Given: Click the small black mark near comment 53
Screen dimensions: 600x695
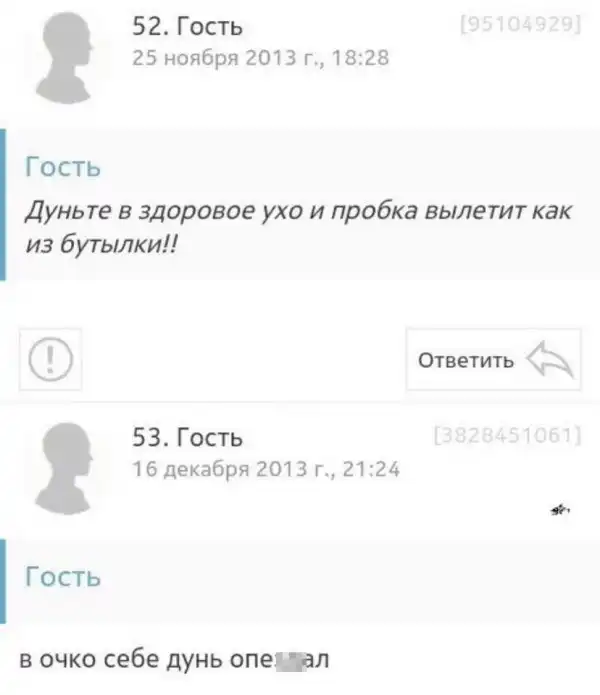Looking at the screenshot, I should pyautogui.click(x=561, y=510).
